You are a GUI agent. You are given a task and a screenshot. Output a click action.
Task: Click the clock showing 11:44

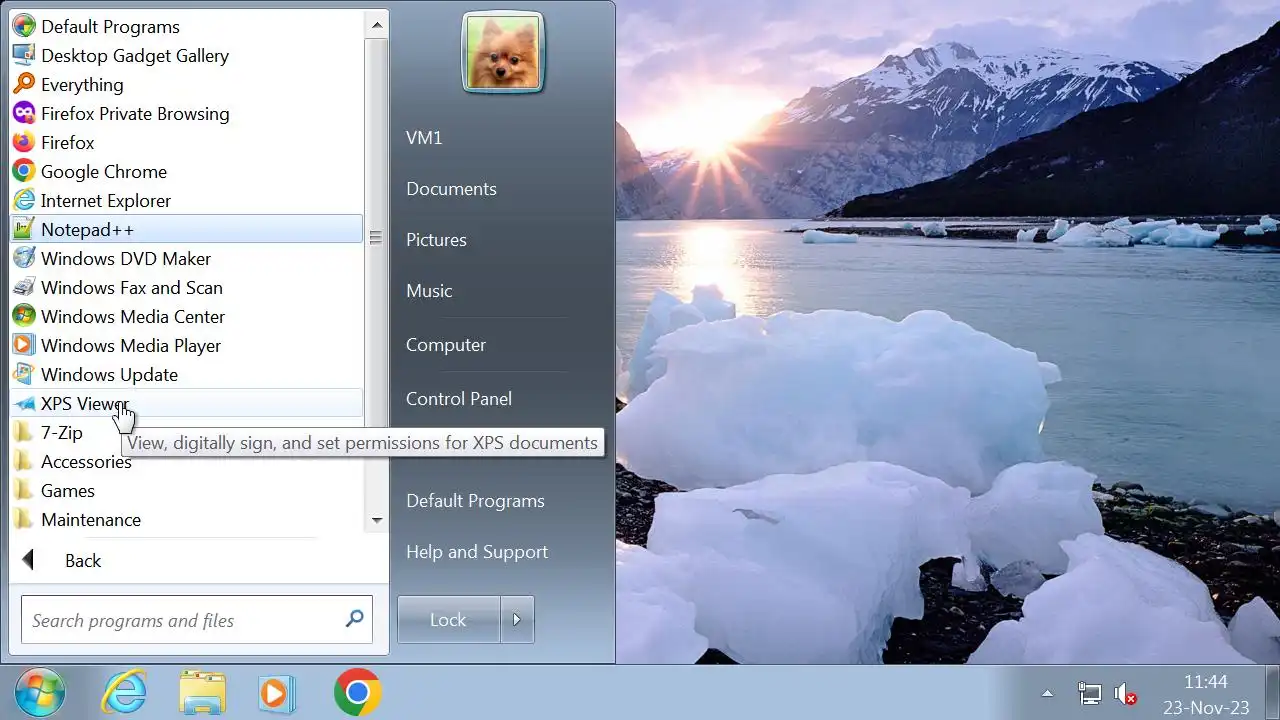tap(1205, 682)
